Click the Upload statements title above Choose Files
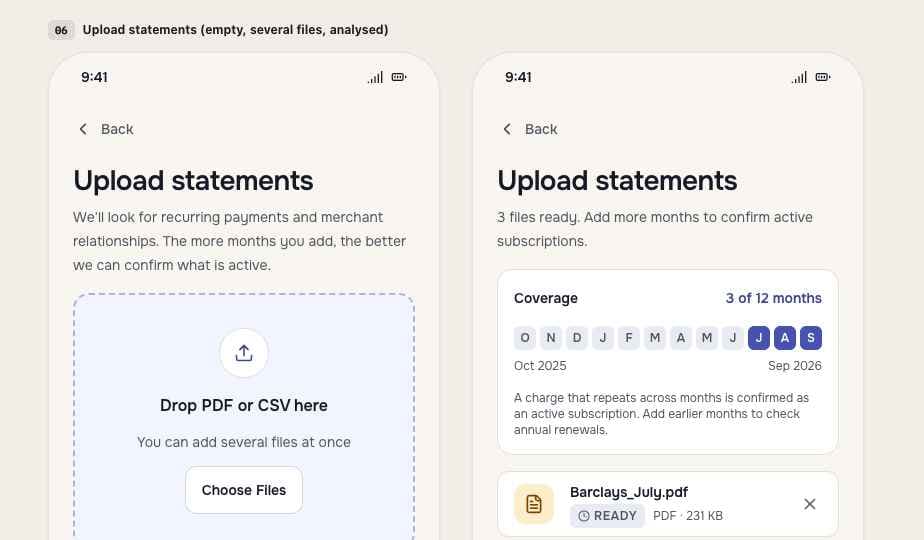 (193, 180)
